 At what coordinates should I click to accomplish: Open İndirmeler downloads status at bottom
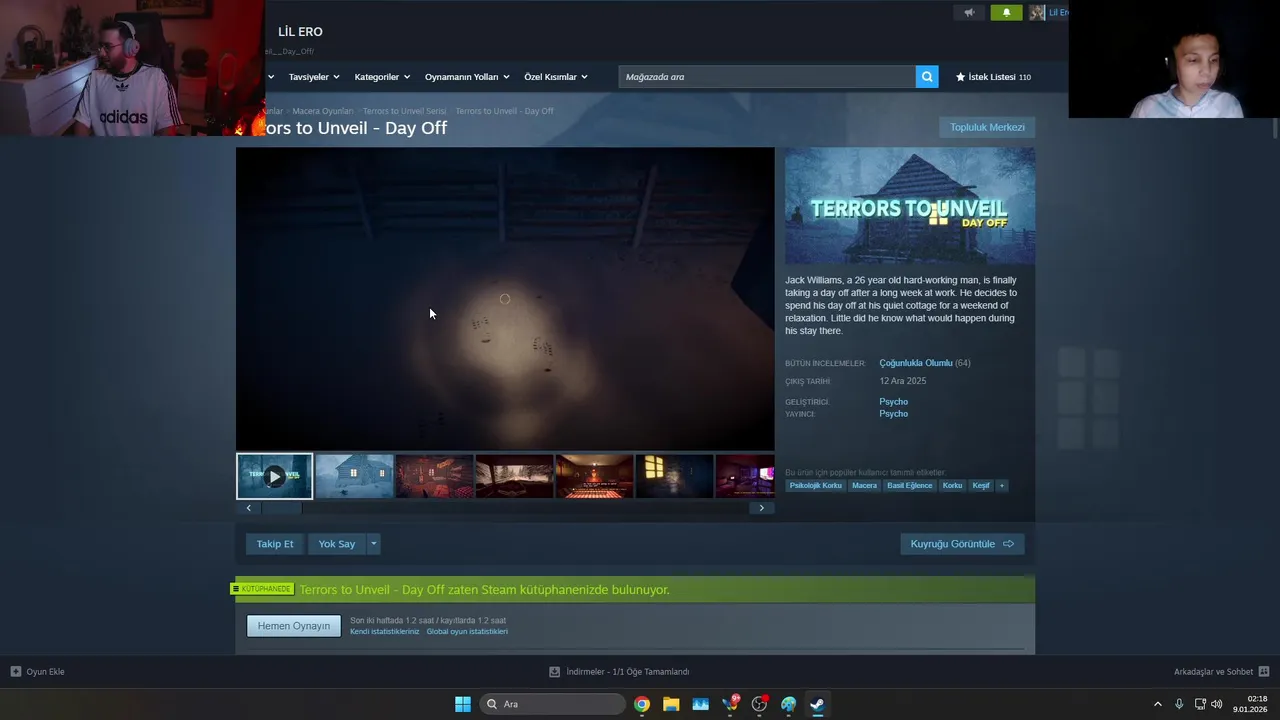coord(620,672)
